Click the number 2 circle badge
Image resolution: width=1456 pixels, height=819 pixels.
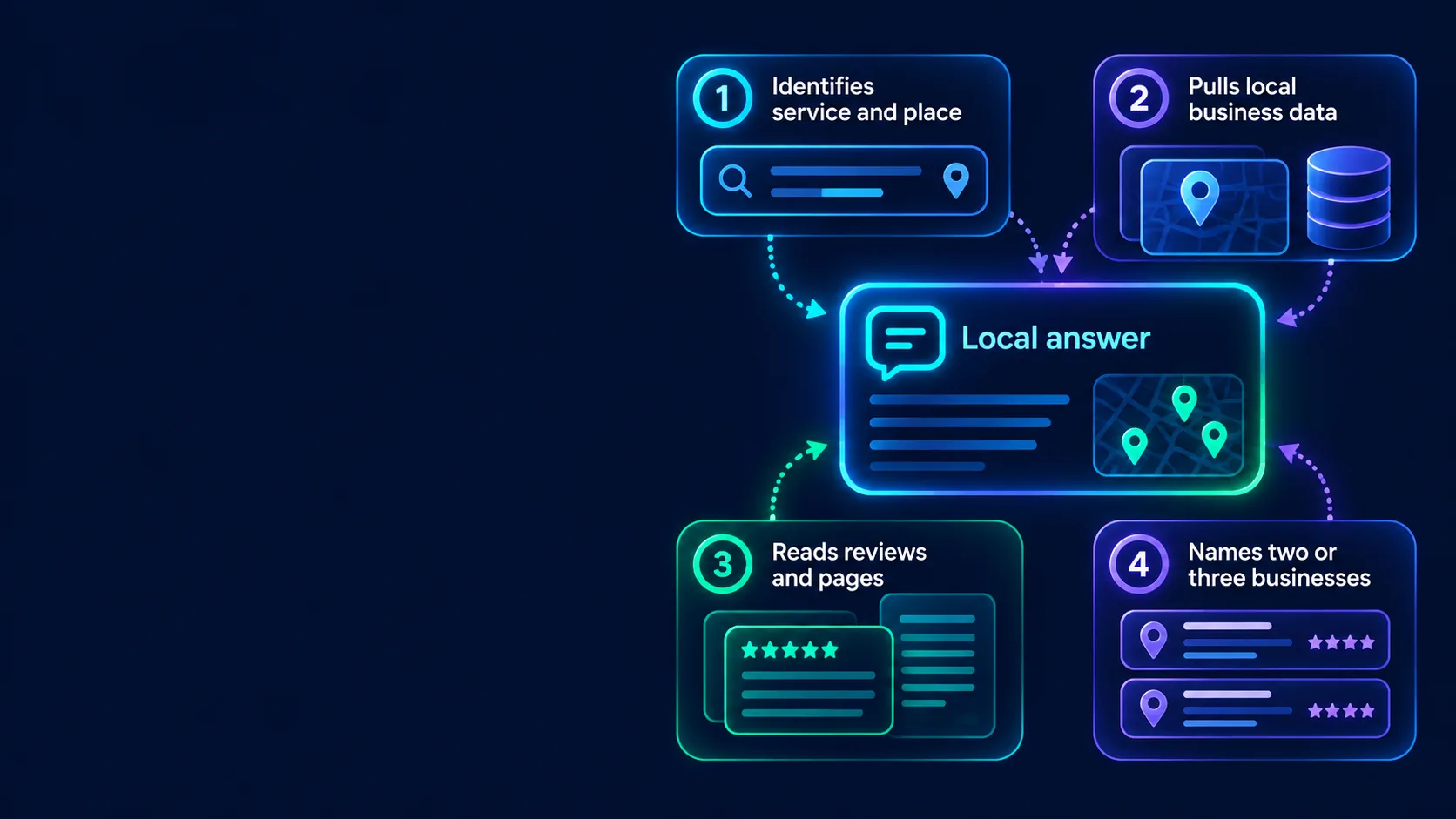(x=1138, y=98)
